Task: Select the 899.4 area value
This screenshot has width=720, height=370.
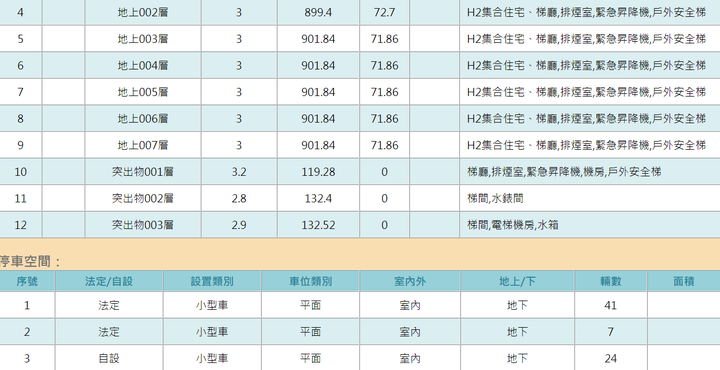Action: [318, 12]
